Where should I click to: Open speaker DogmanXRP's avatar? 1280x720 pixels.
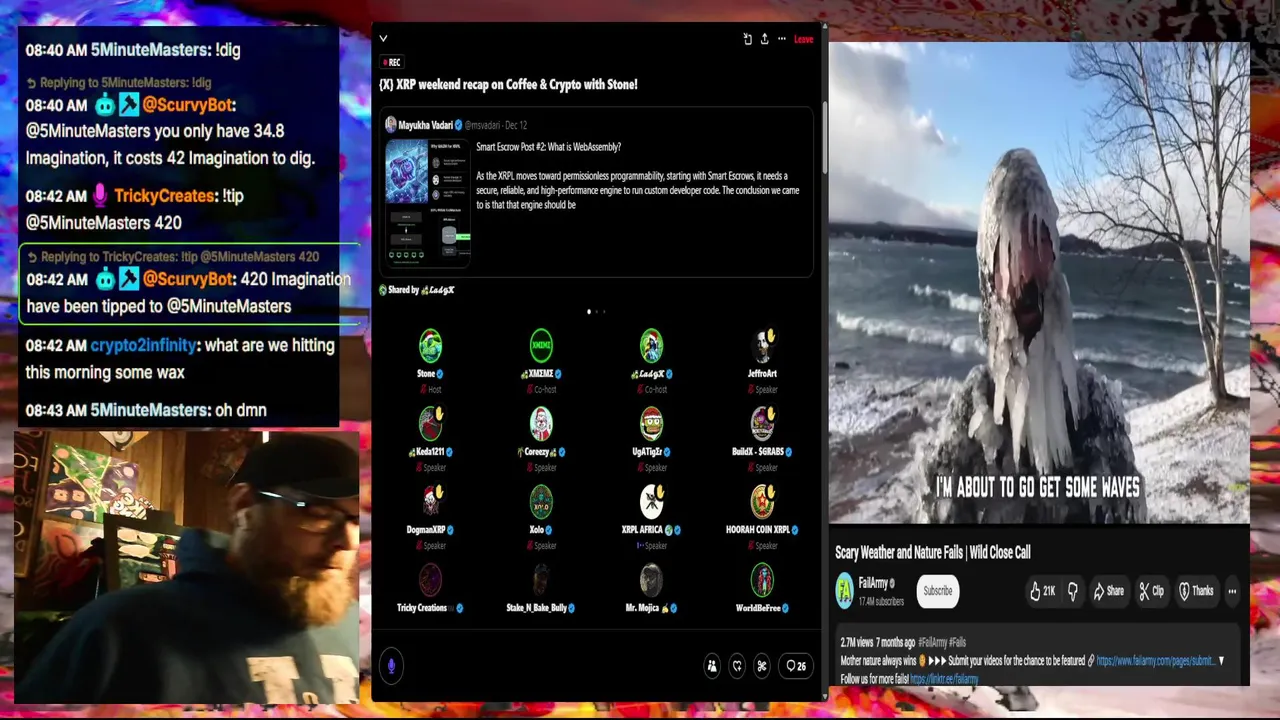[x=430, y=502]
